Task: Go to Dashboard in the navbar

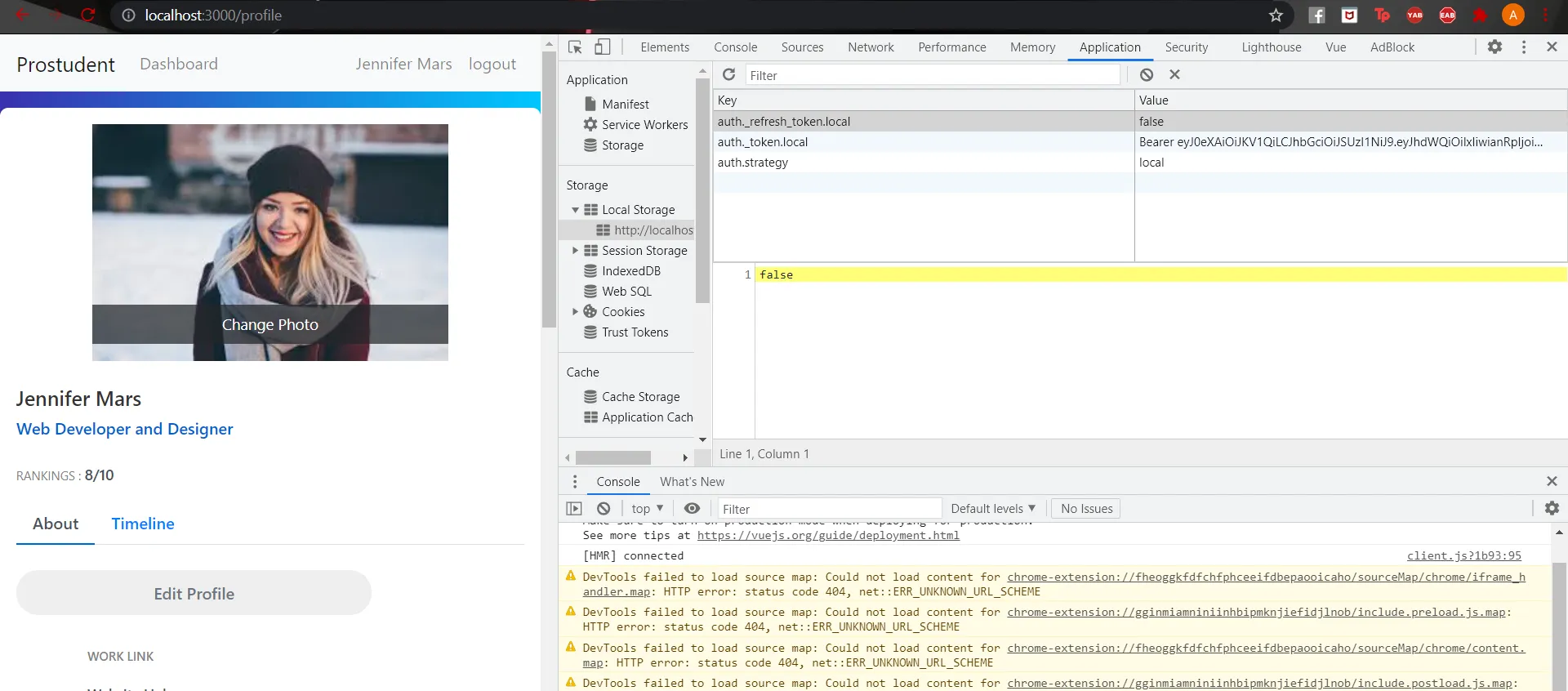Action: click(179, 64)
